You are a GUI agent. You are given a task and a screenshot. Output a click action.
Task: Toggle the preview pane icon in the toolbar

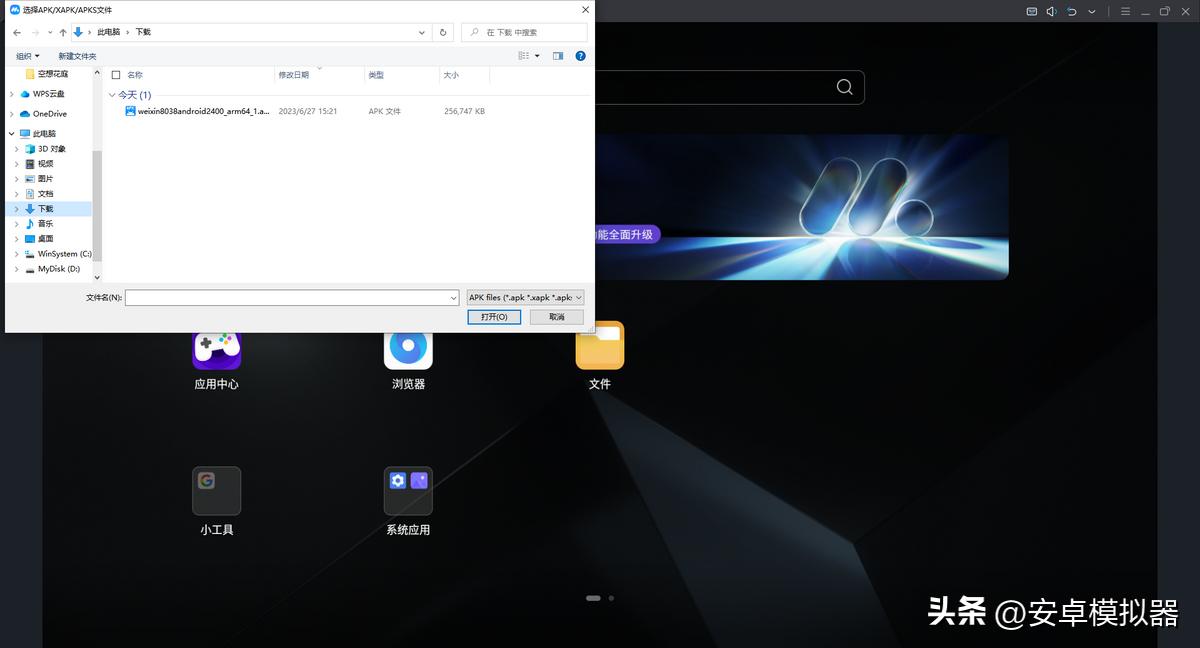[x=558, y=55]
